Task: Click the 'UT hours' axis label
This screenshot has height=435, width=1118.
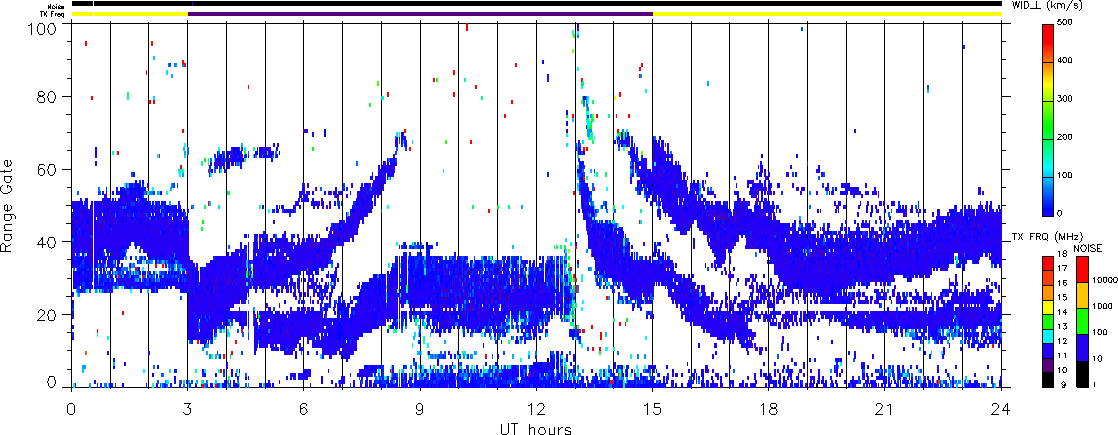Action: point(536,429)
